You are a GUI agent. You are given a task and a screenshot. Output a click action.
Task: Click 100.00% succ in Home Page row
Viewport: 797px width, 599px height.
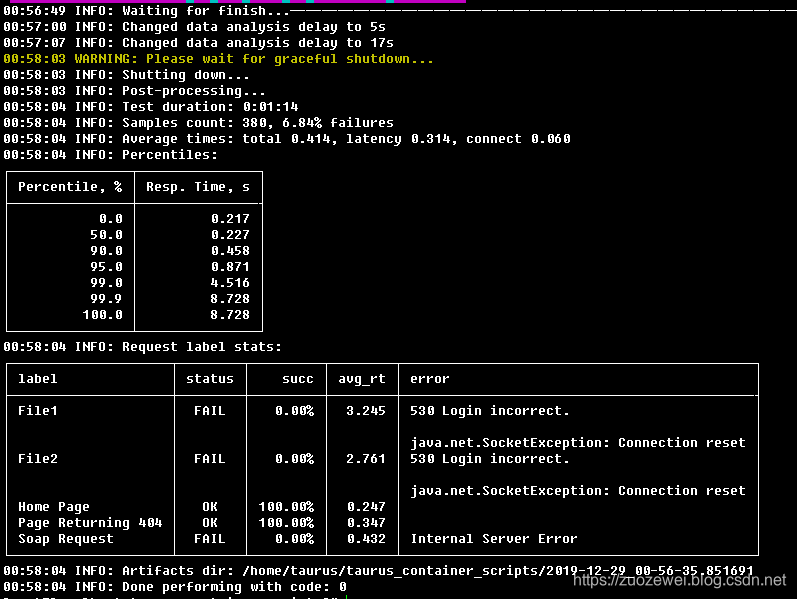pos(286,507)
